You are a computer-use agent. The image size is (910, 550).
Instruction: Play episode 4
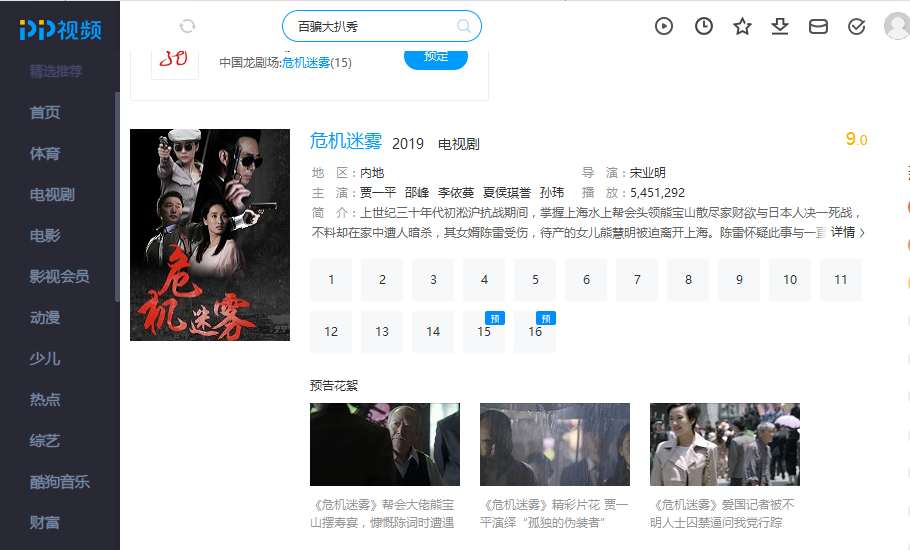pos(484,280)
